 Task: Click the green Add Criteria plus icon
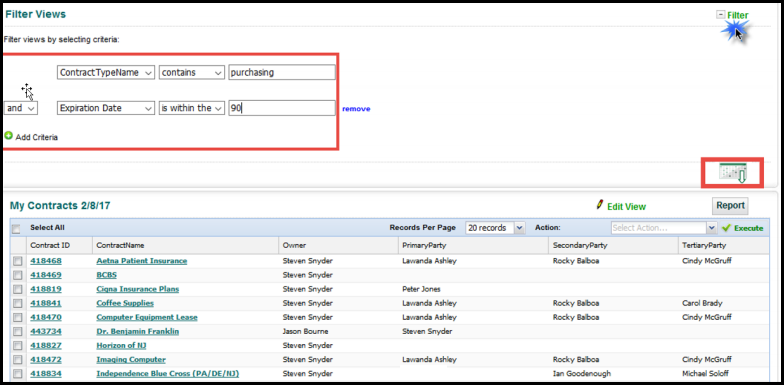point(8,136)
